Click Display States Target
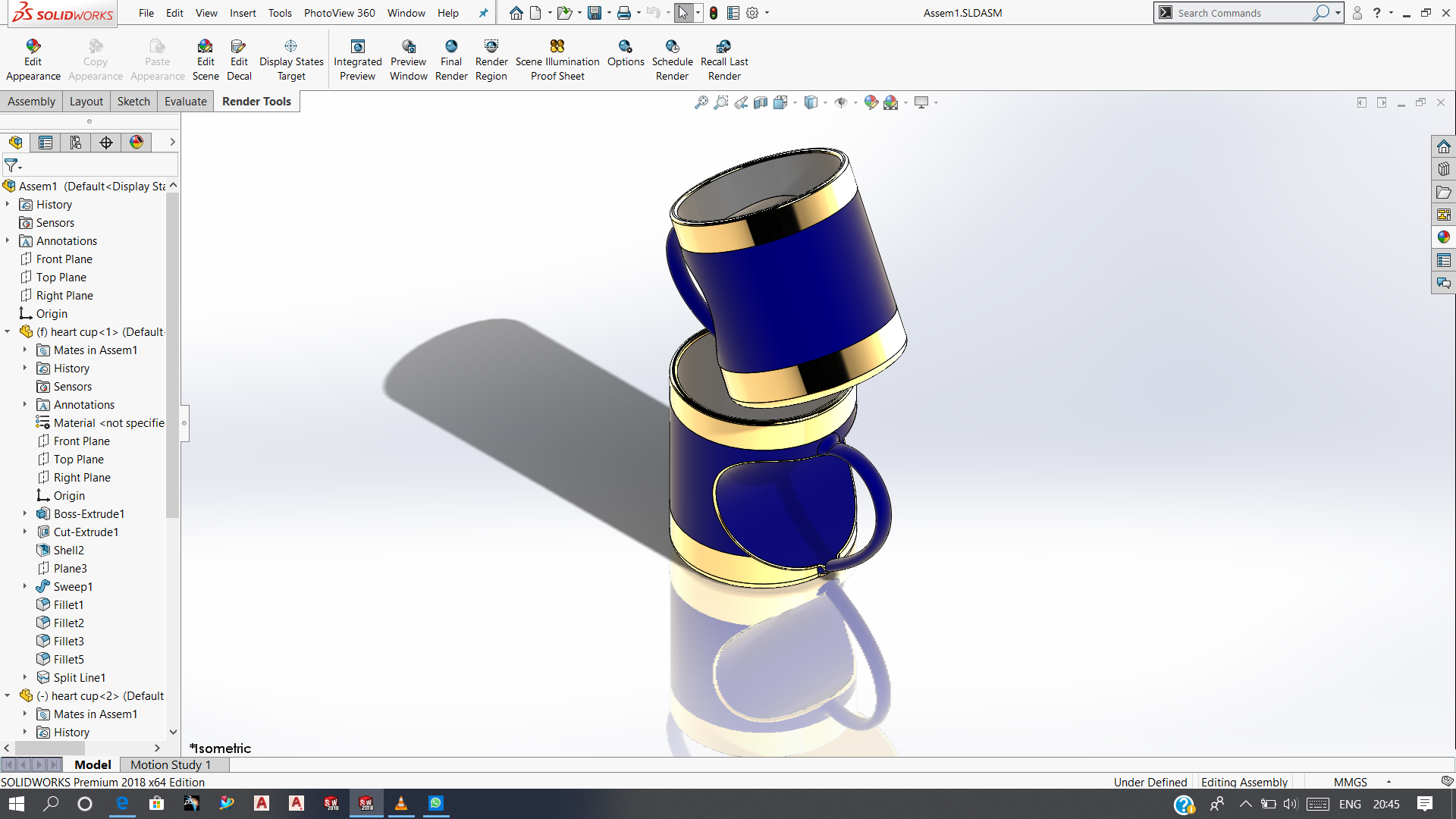This screenshot has height=819, width=1456. point(291,60)
